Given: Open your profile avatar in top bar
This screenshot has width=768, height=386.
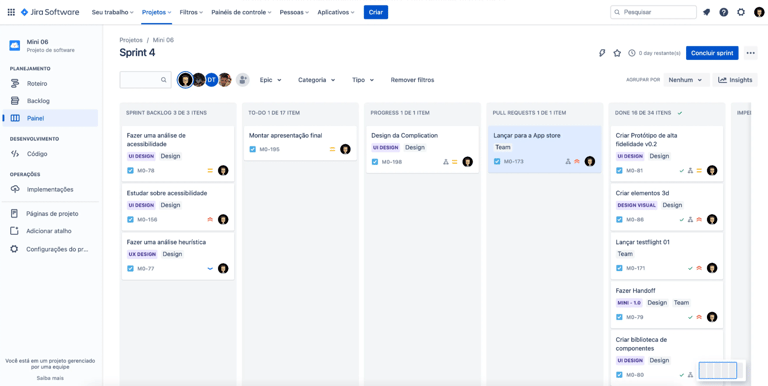Looking at the screenshot, I should click(x=759, y=12).
